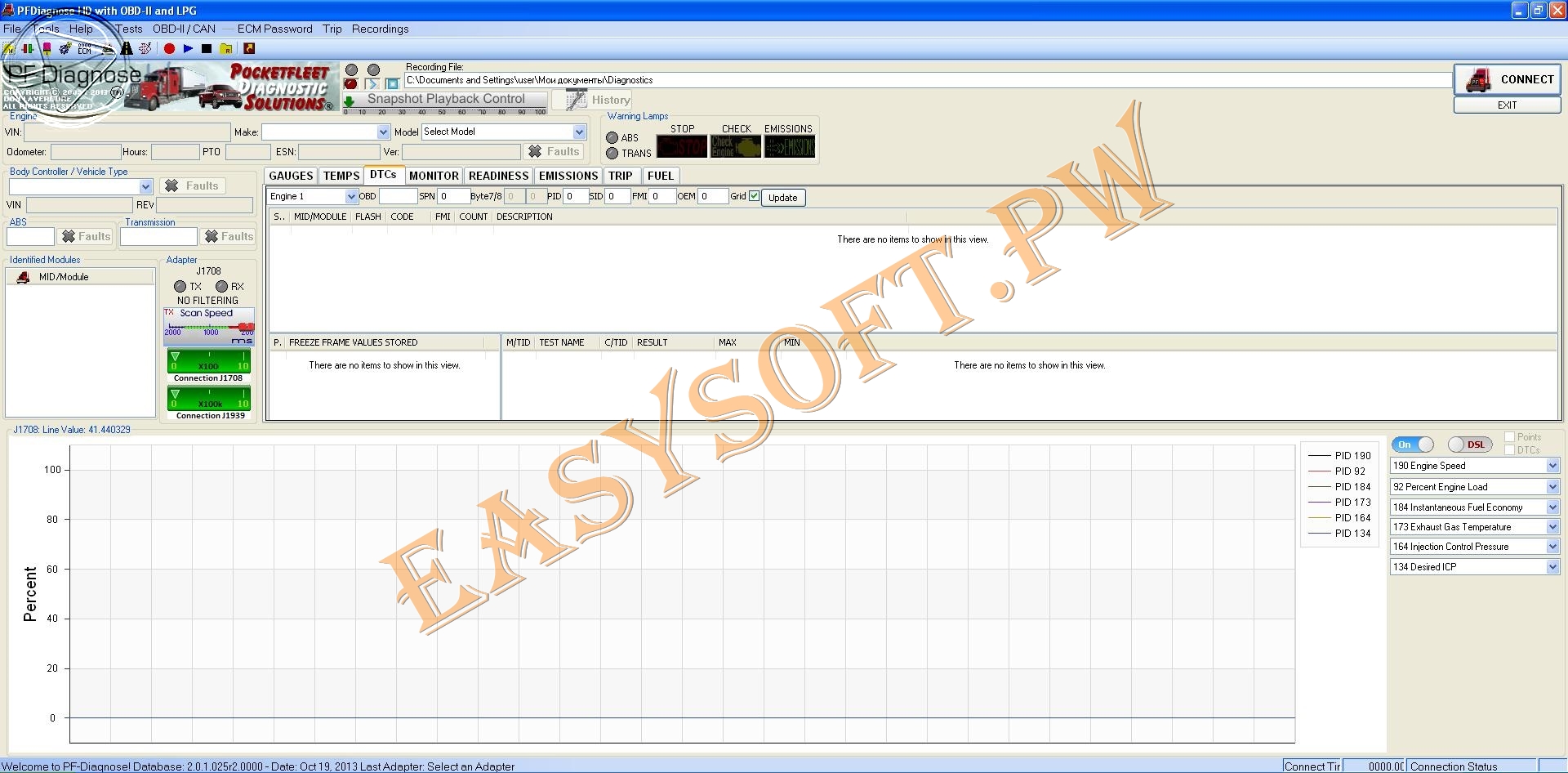Click the gear settings toolbar icon
This screenshot has width=1568, height=773.
[x=65, y=49]
